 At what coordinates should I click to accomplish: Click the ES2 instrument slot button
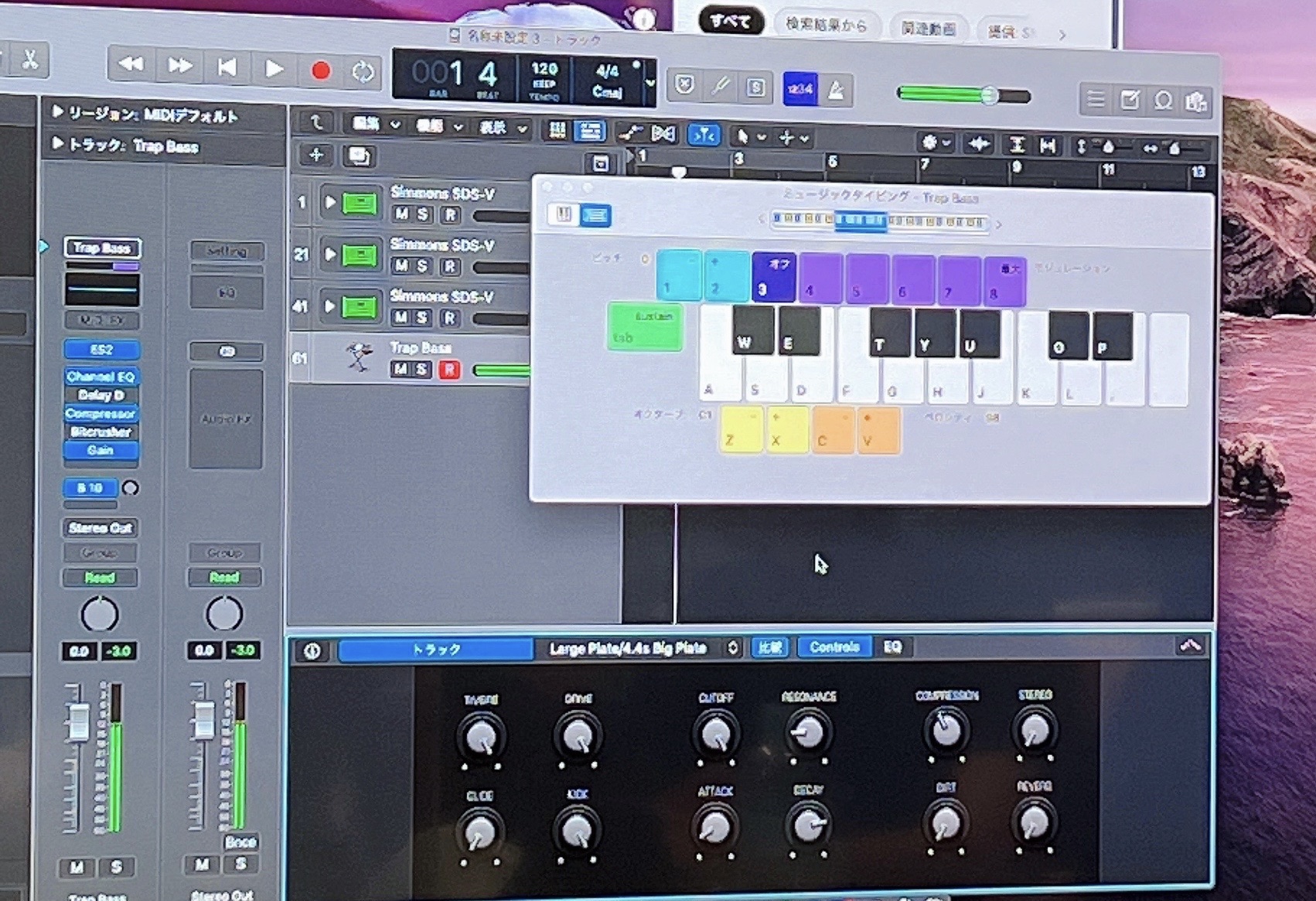[101, 350]
